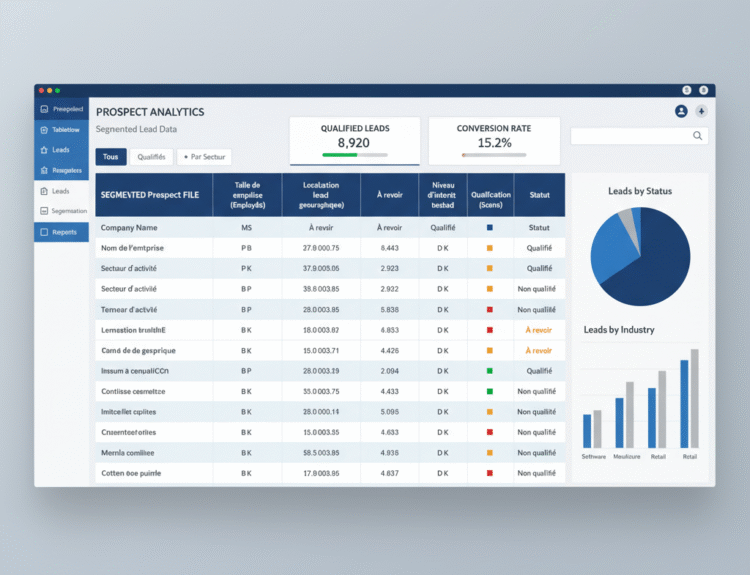Screen dimensions: 750x575
Task: Open the Qualified Leads 8,920 card
Action: click(355, 140)
